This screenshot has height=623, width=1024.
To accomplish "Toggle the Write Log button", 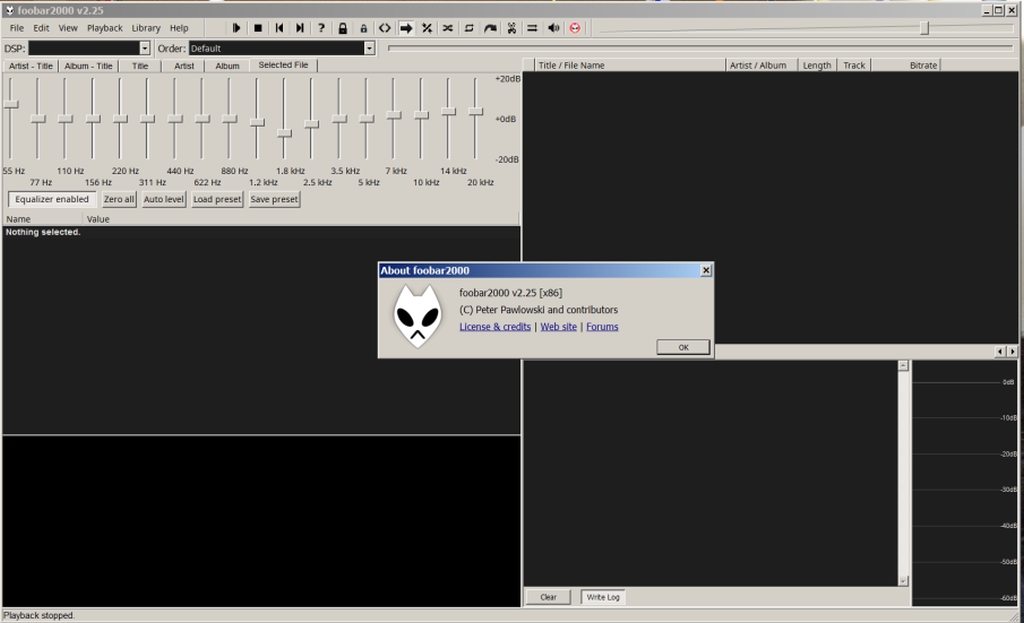I will coord(602,597).
